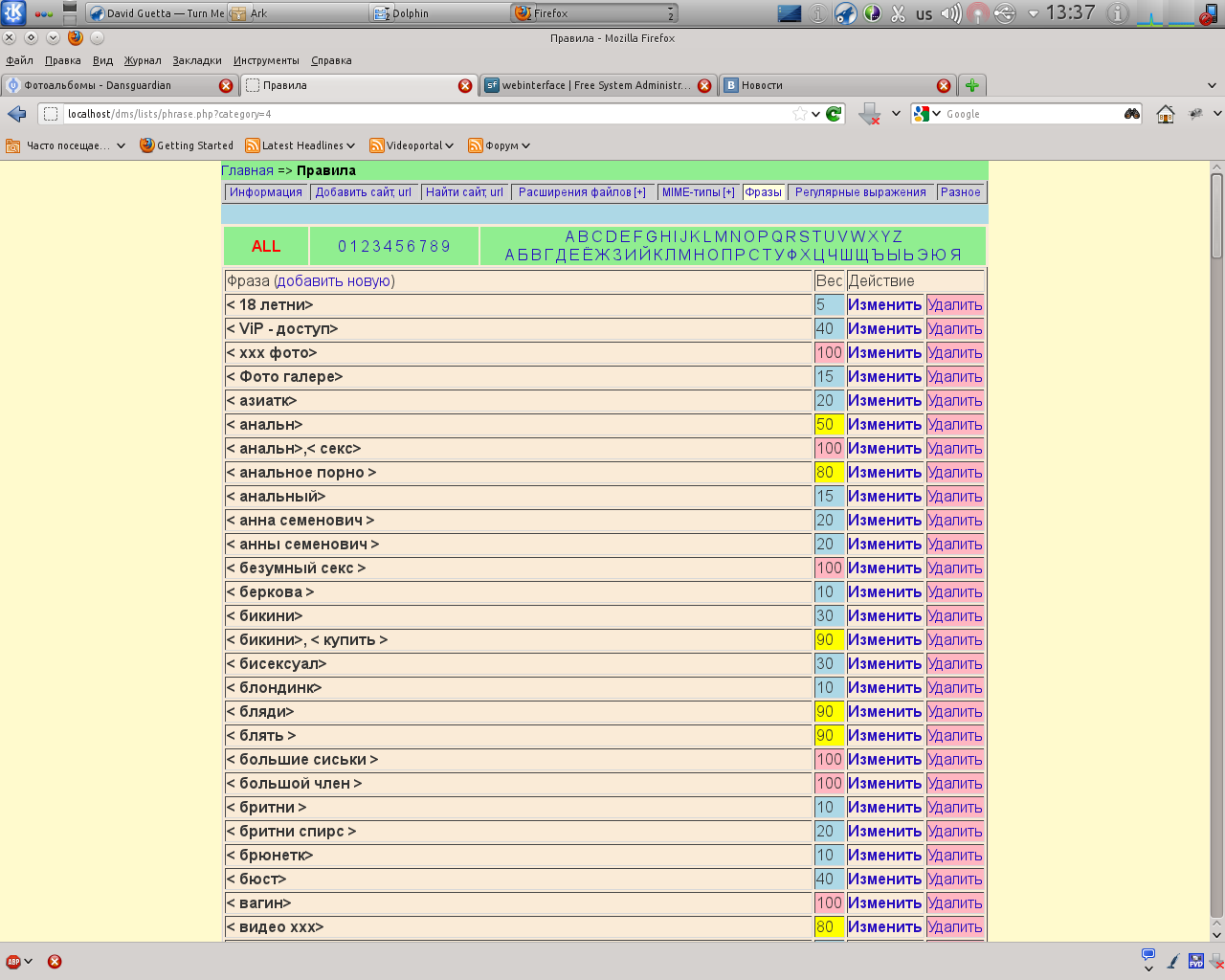Search Google using the binoculars icon
Screen dimensions: 1225x980
[1130, 113]
